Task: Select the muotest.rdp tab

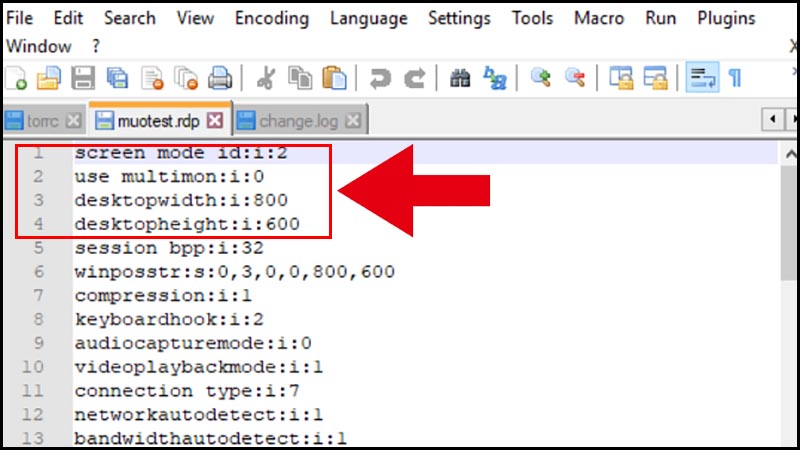Action: (x=158, y=121)
